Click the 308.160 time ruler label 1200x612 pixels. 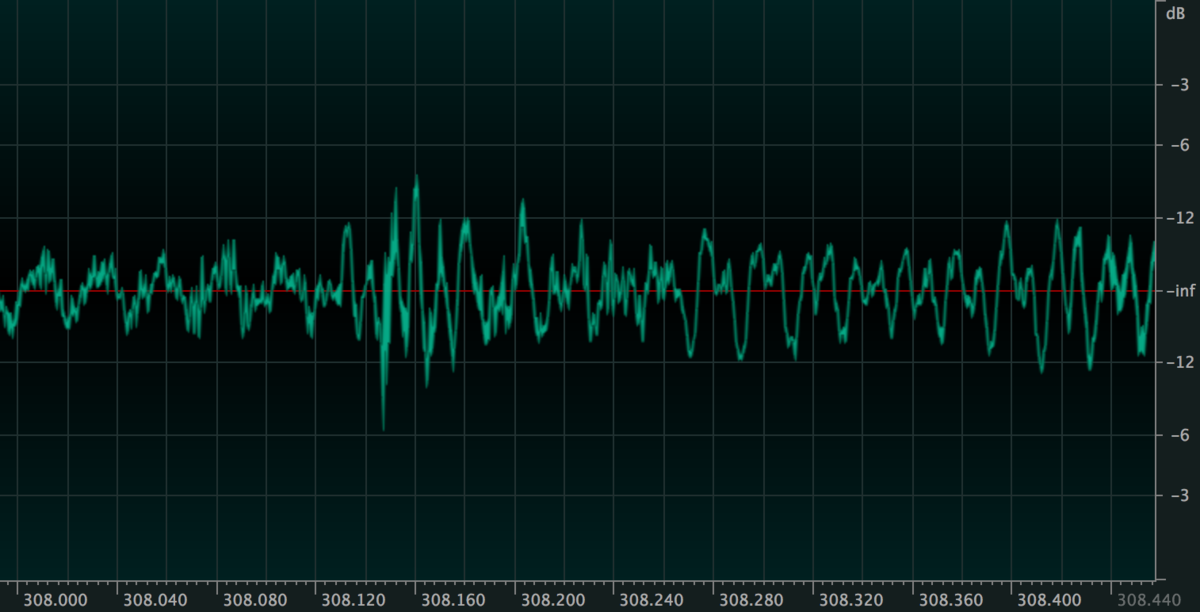coord(455,600)
